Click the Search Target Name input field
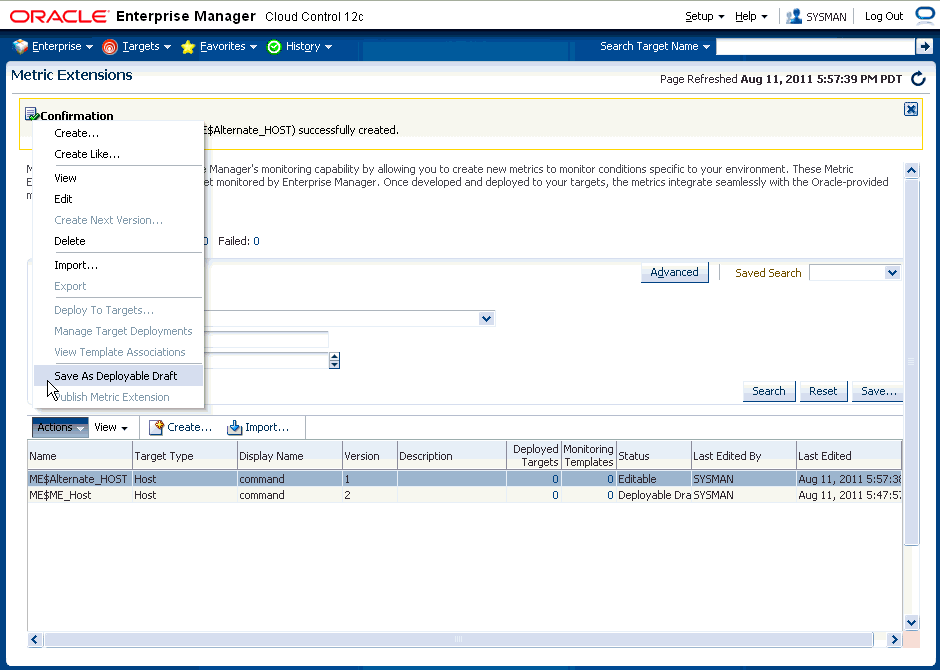 815,46
